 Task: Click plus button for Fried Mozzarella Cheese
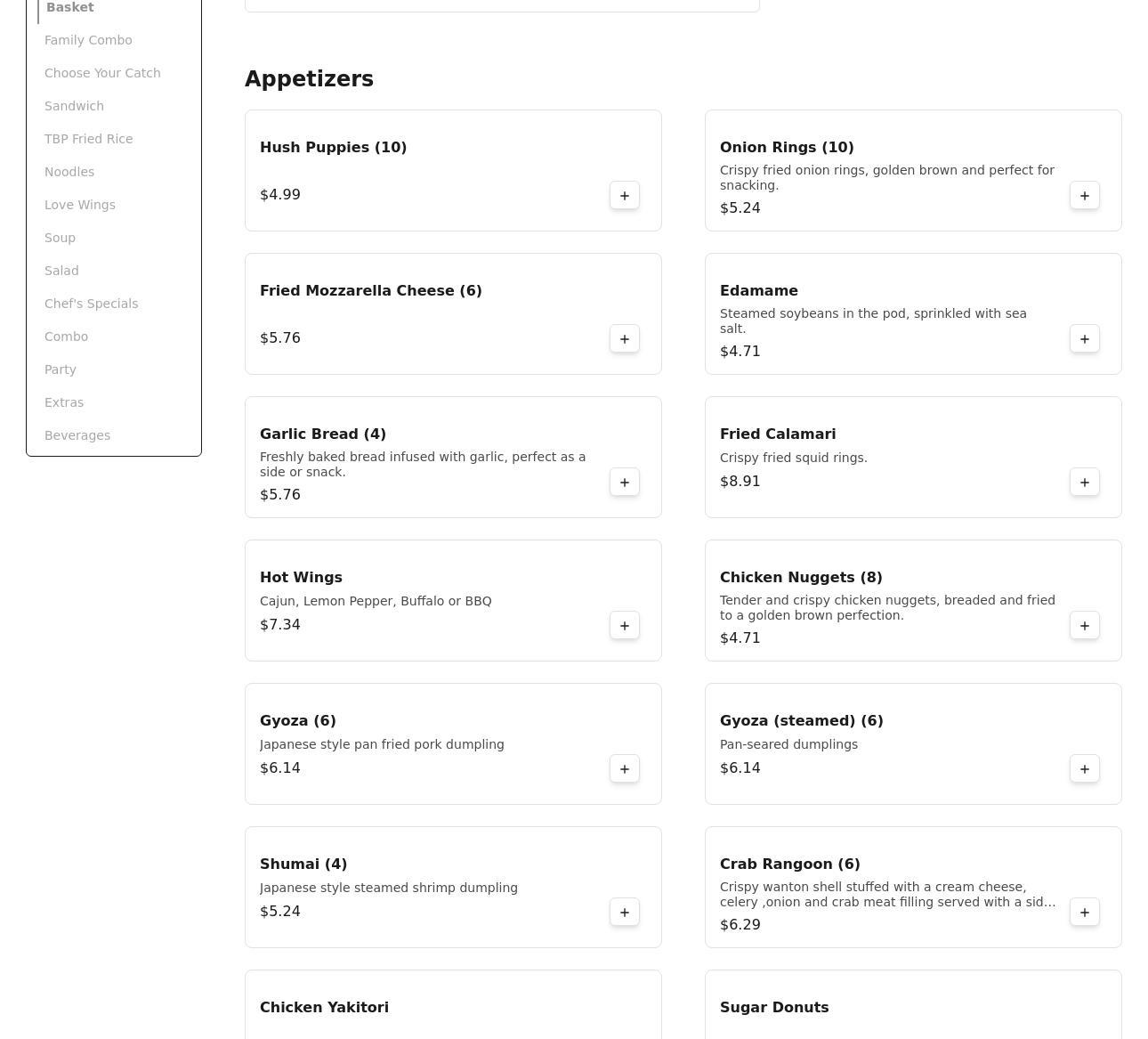coord(624,339)
